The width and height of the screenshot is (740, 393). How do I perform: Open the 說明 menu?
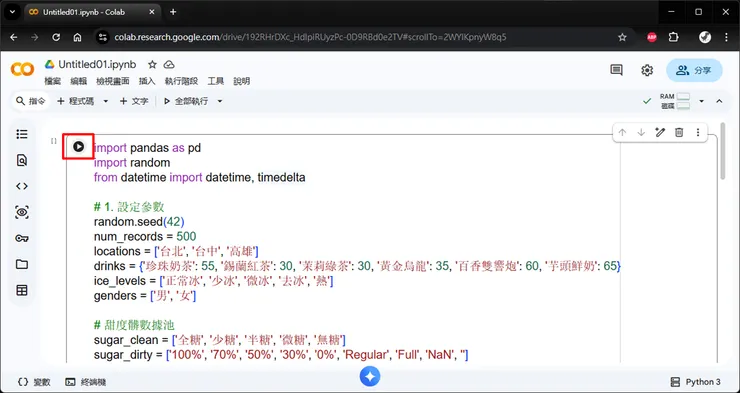(x=242, y=81)
